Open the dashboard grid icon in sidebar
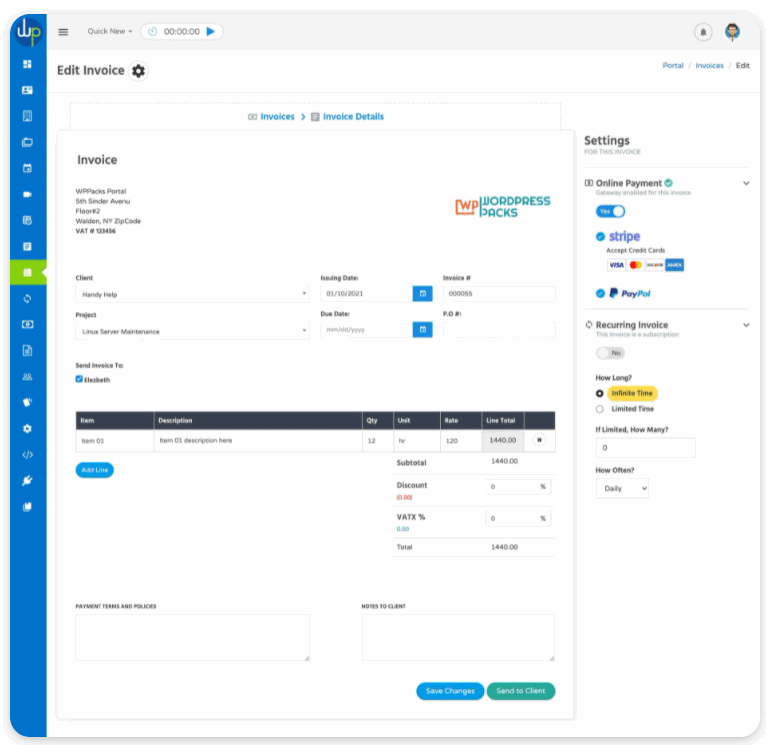The height and width of the screenshot is (745, 766). click(27, 64)
